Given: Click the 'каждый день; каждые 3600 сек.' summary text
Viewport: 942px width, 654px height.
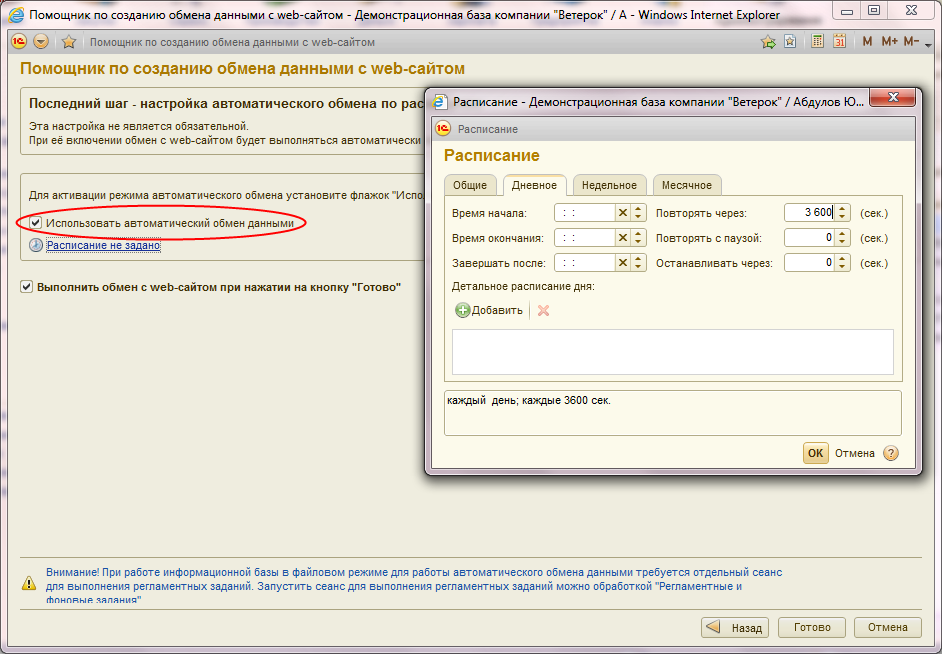Looking at the screenshot, I should 529,401.
